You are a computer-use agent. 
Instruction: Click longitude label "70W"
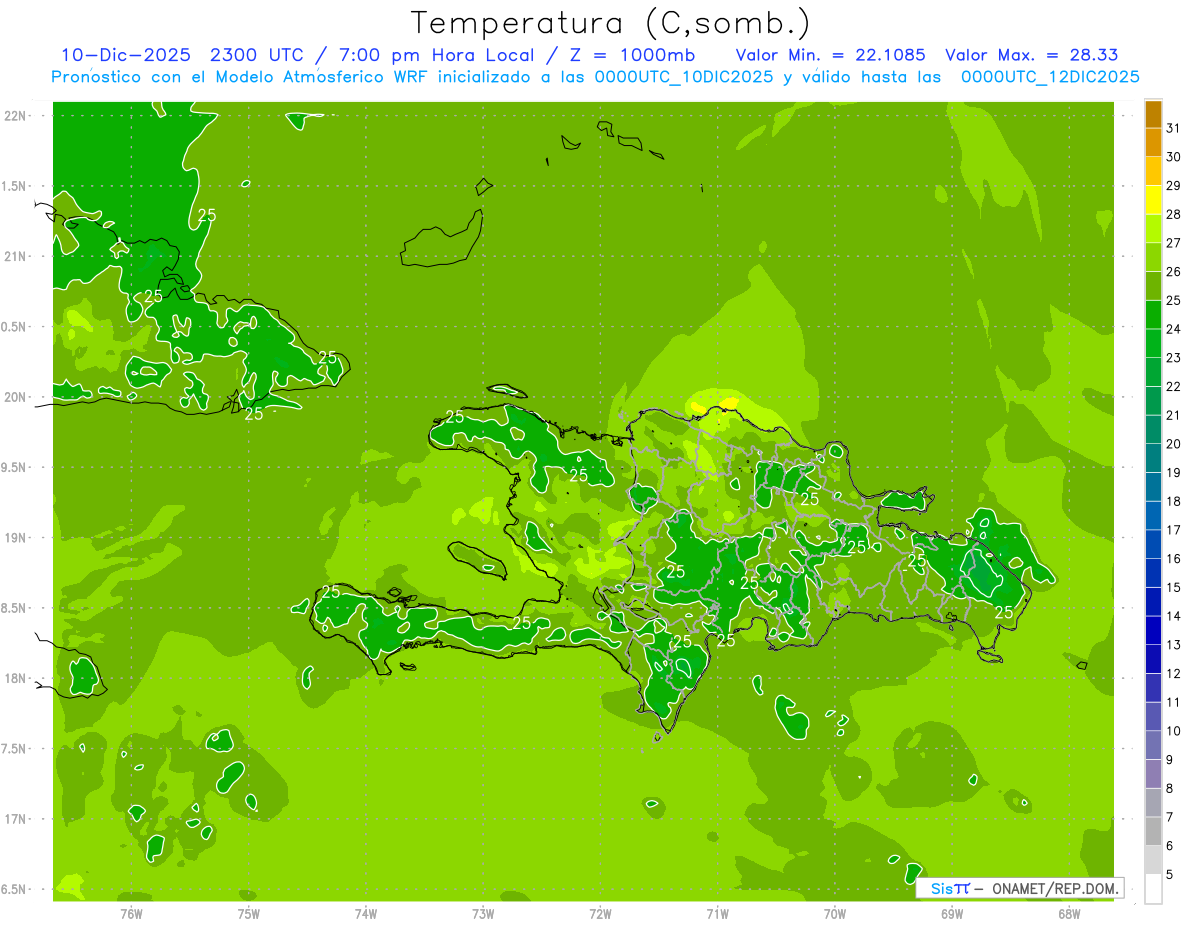(835, 913)
